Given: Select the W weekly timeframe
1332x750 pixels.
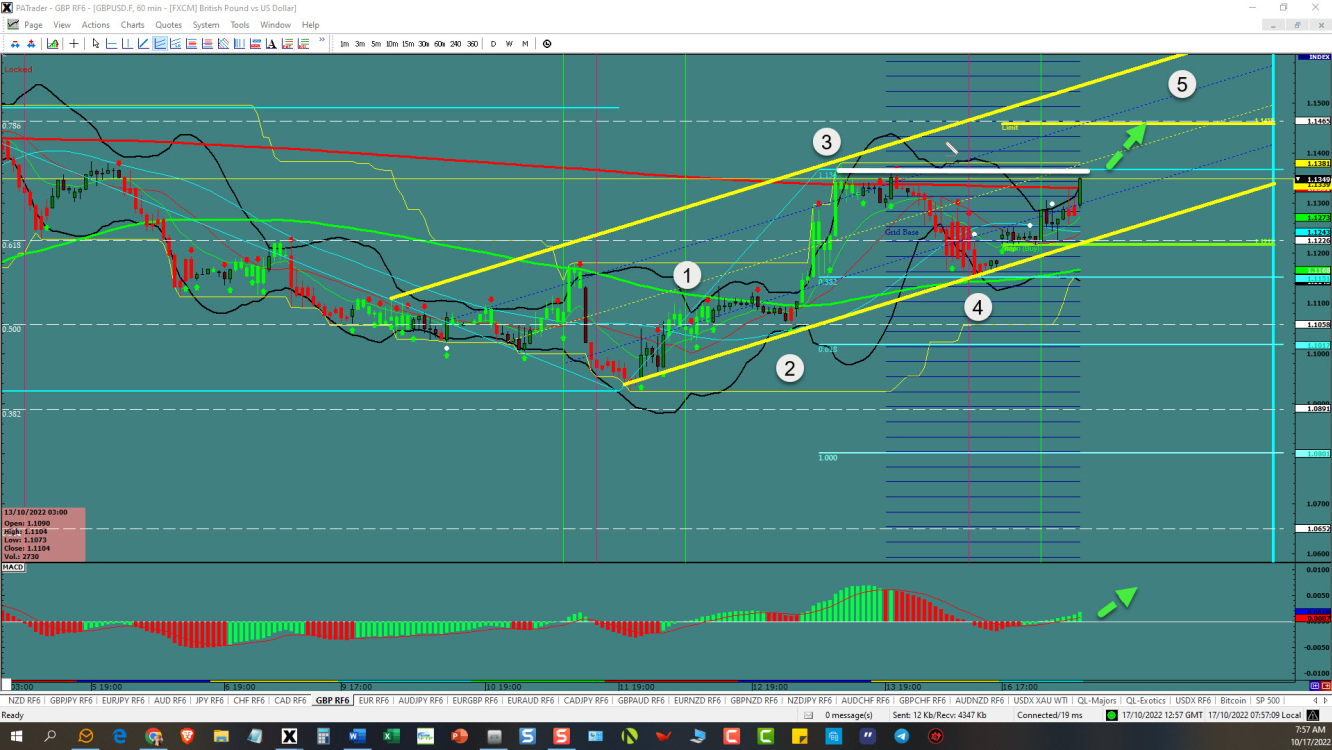Looking at the screenshot, I should (509, 44).
